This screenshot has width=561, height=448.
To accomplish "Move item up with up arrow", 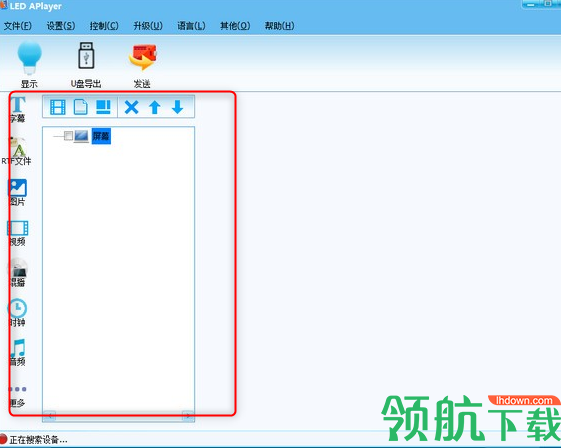I will click(x=155, y=107).
